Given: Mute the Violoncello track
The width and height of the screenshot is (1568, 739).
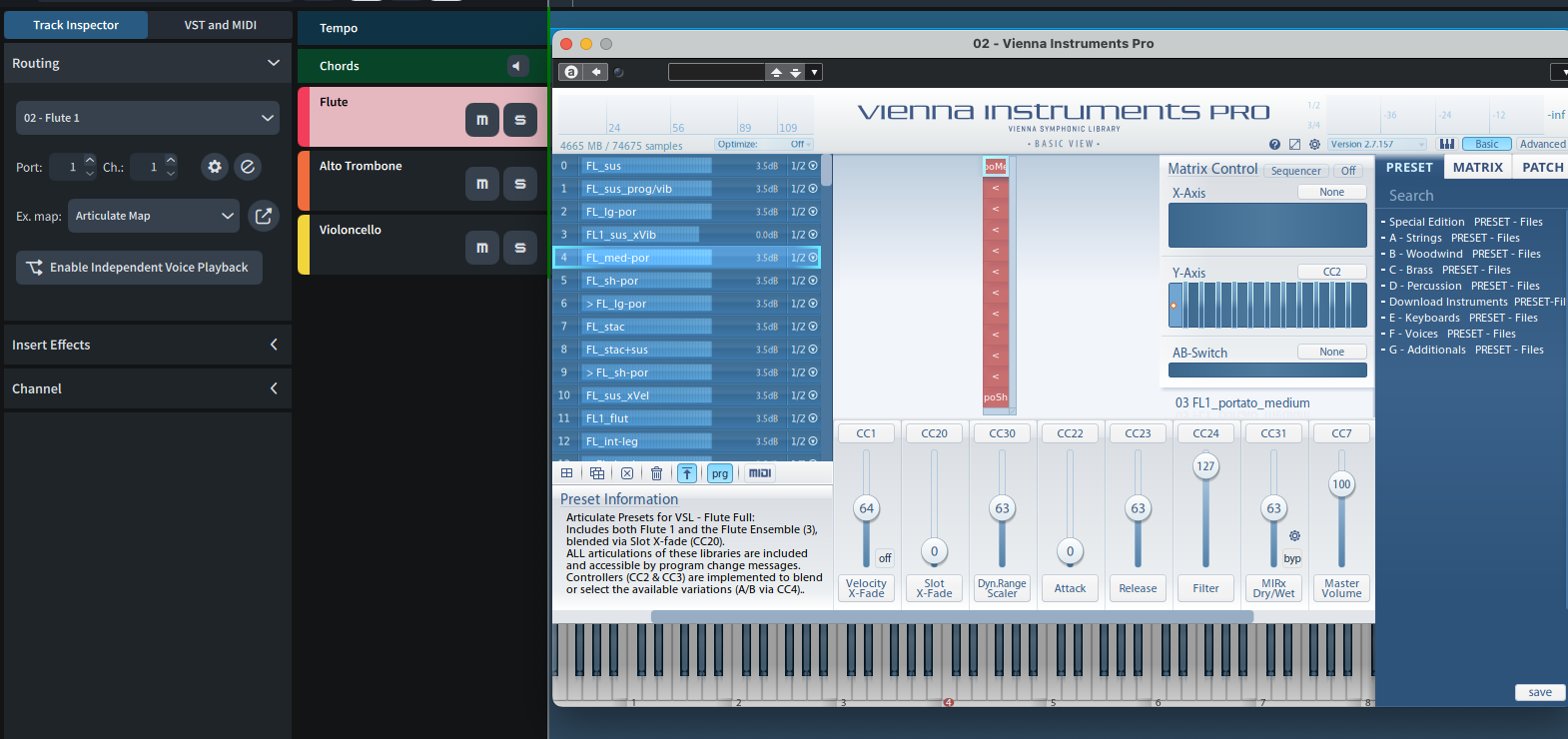Looking at the screenshot, I should 482,248.
